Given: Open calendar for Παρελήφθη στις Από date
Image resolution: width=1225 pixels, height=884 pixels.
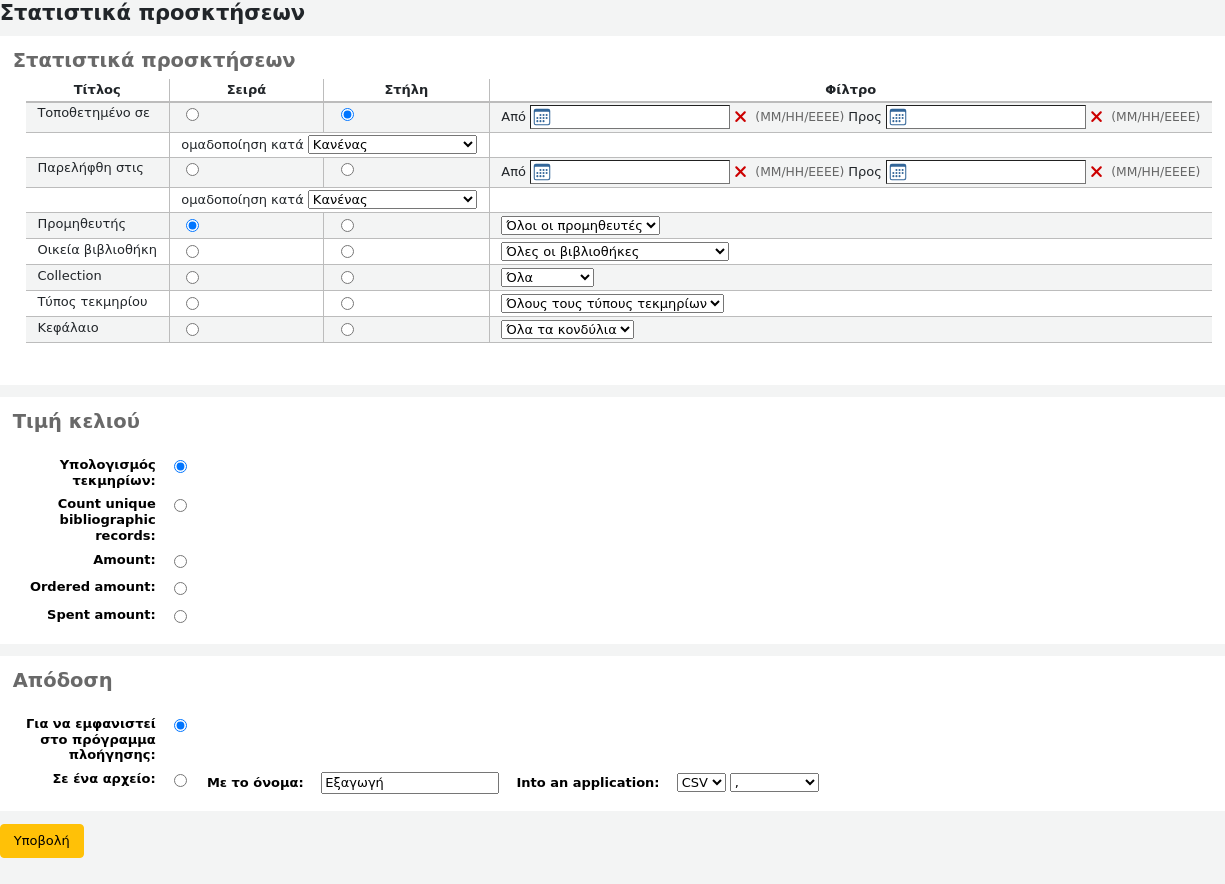Looking at the screenshot, I should 541,172.
